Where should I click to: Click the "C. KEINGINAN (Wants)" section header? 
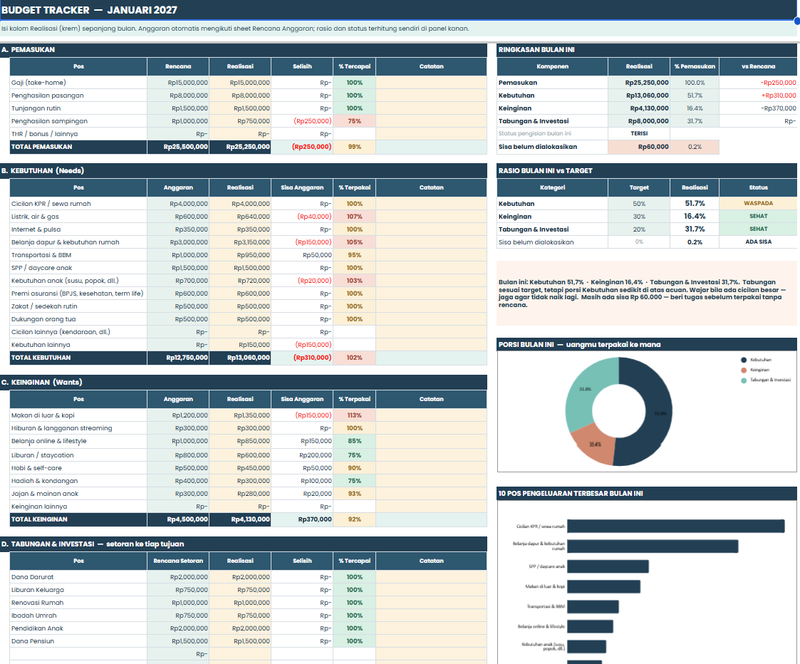click(243, 382)
